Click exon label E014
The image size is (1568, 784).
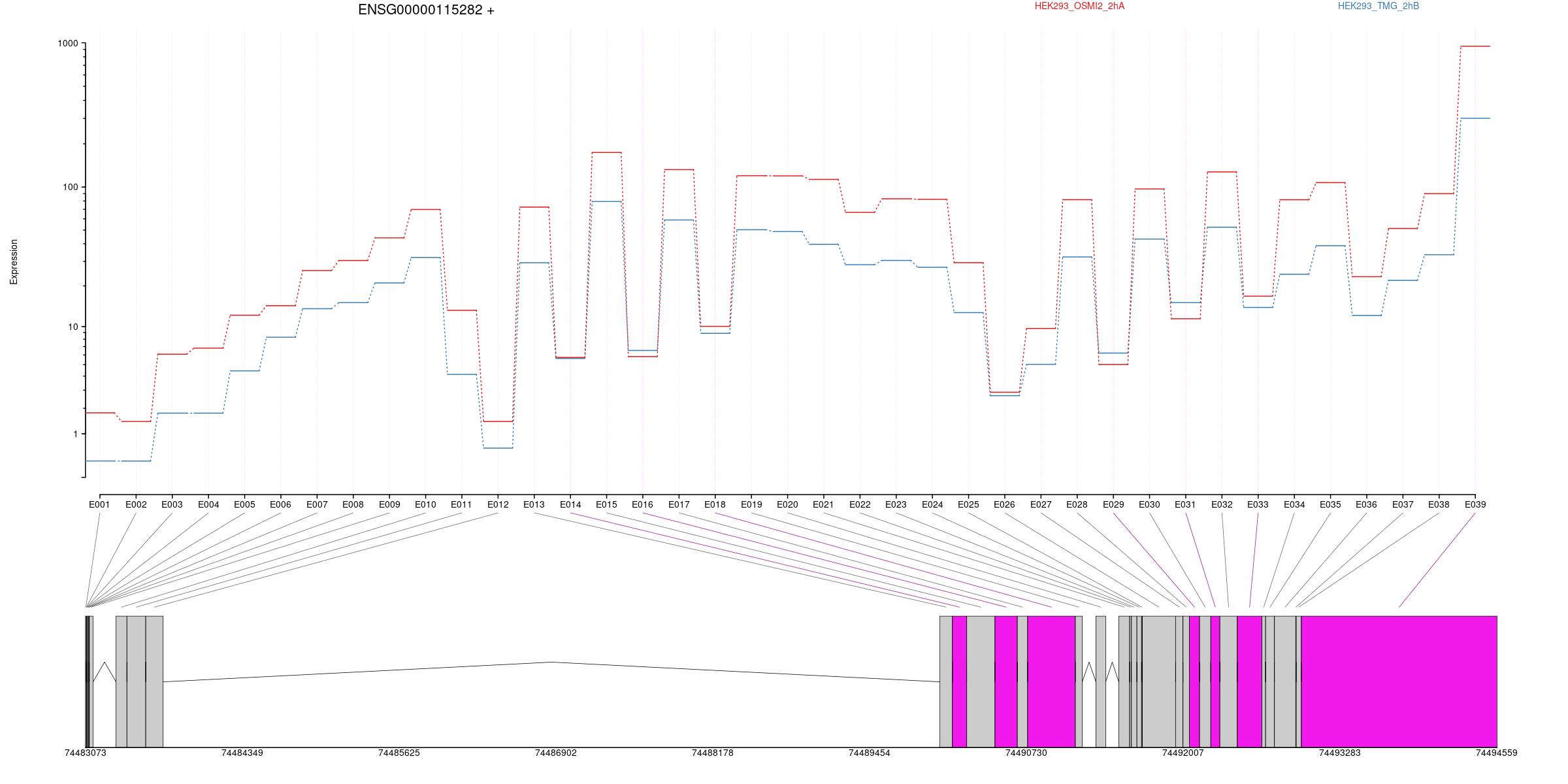[570, 504]
